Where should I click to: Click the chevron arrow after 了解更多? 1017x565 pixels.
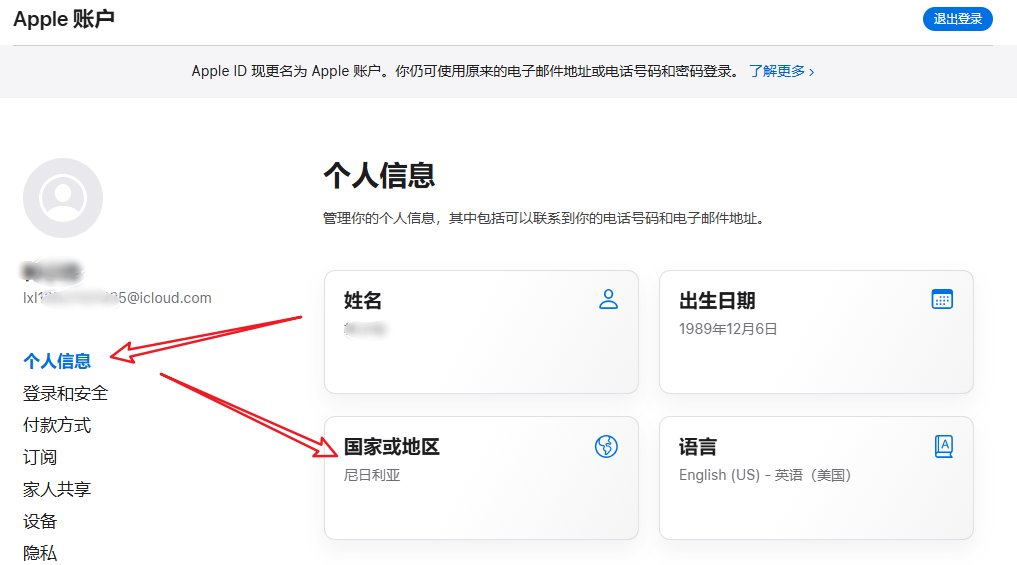click(811, 72)
